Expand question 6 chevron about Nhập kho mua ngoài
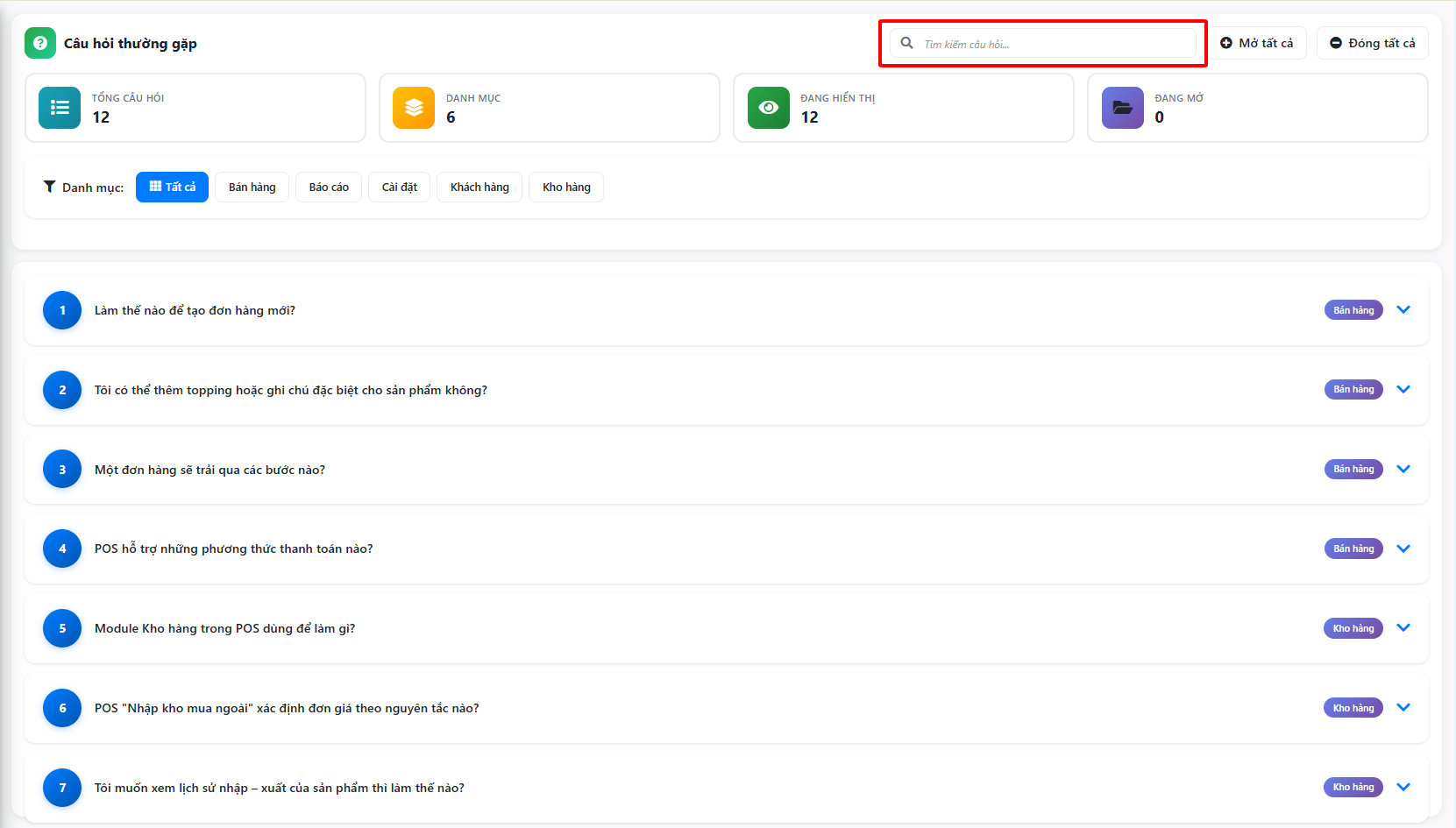 (x=1403, y=708)
